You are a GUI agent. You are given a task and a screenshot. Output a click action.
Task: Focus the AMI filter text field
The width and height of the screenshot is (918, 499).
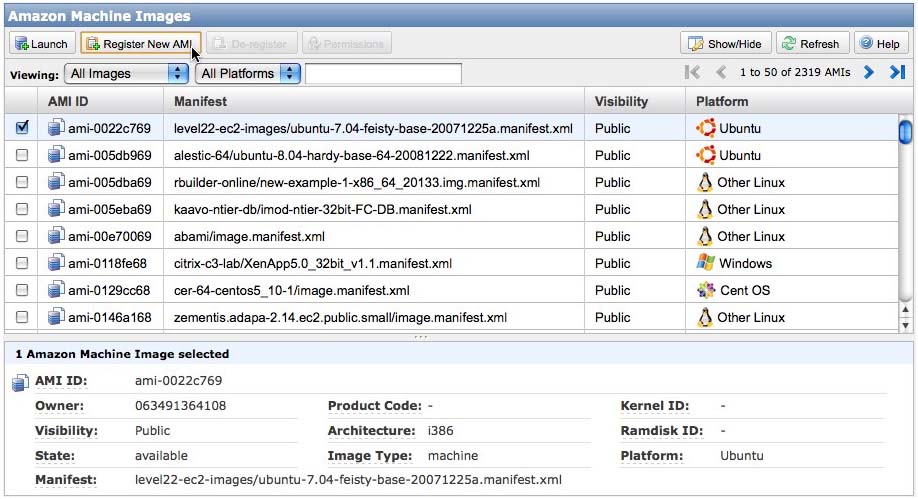click(383, 74)
